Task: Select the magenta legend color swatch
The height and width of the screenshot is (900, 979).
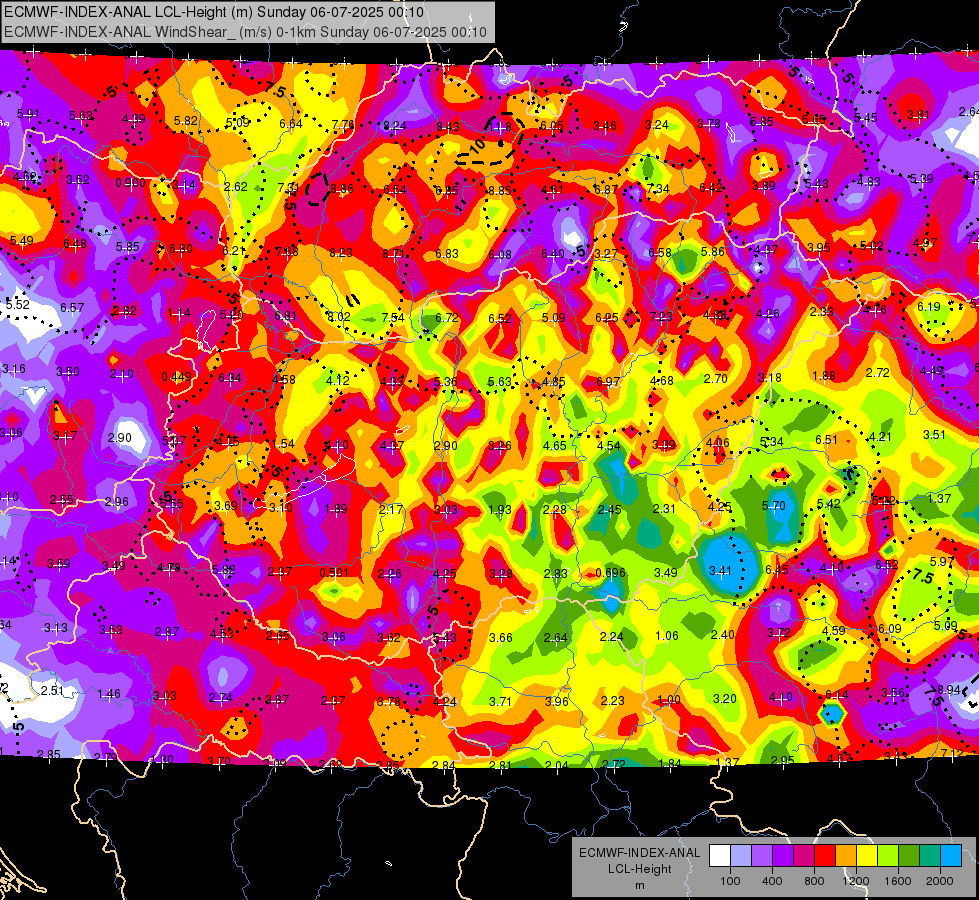Action: click(804, 856)
